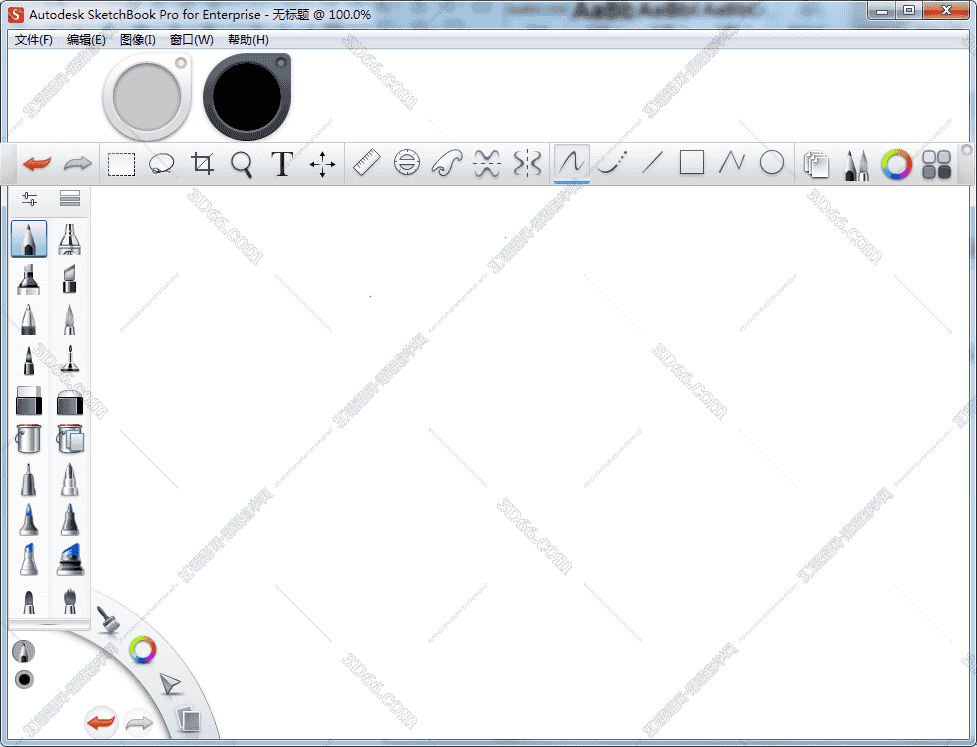The width and height of the screenshot is (977, 747).
Task: Select the straight Line drawing tool
Action: tap(651, 162)
